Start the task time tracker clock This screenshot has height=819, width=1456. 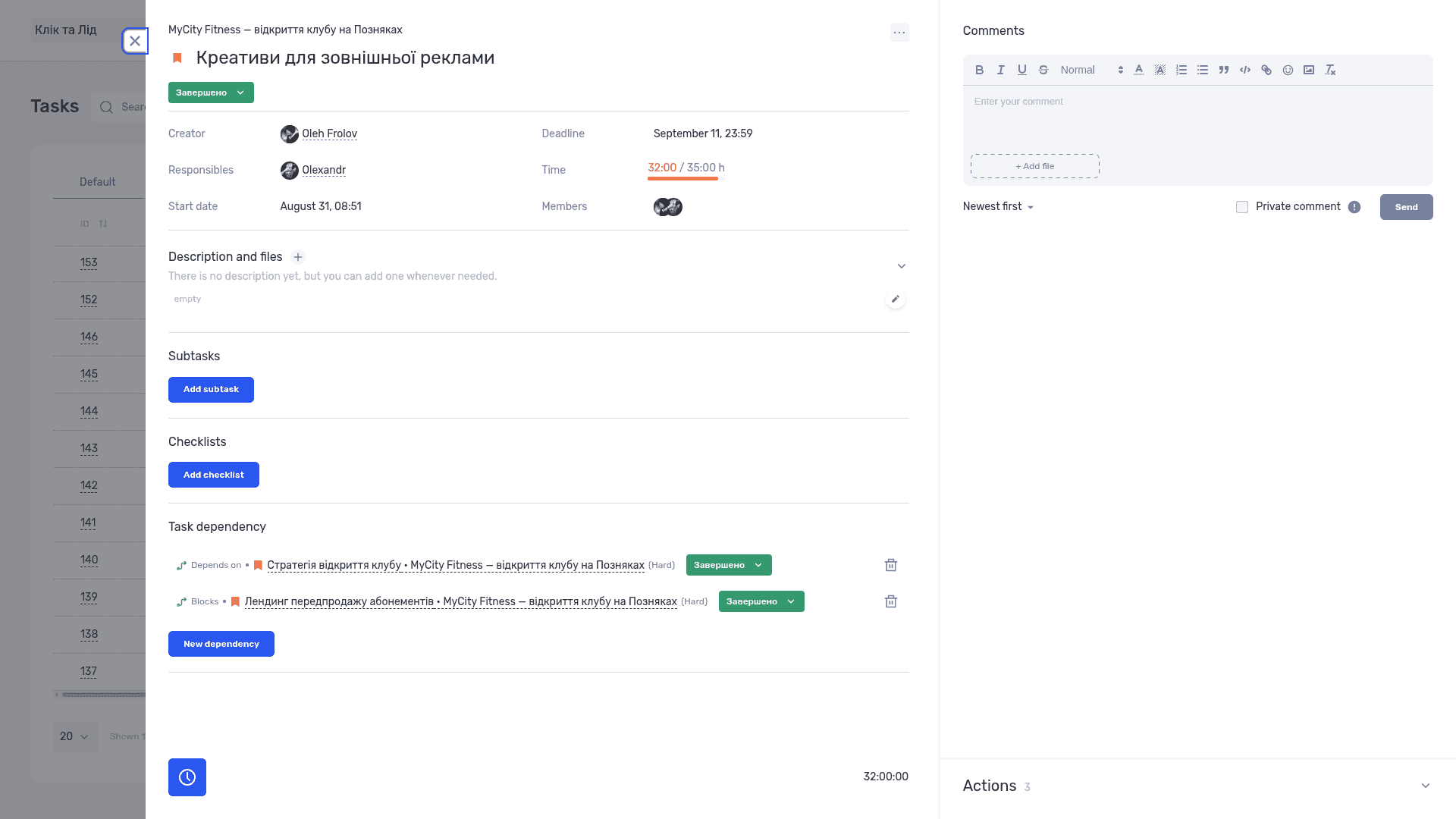click(187, 777)
